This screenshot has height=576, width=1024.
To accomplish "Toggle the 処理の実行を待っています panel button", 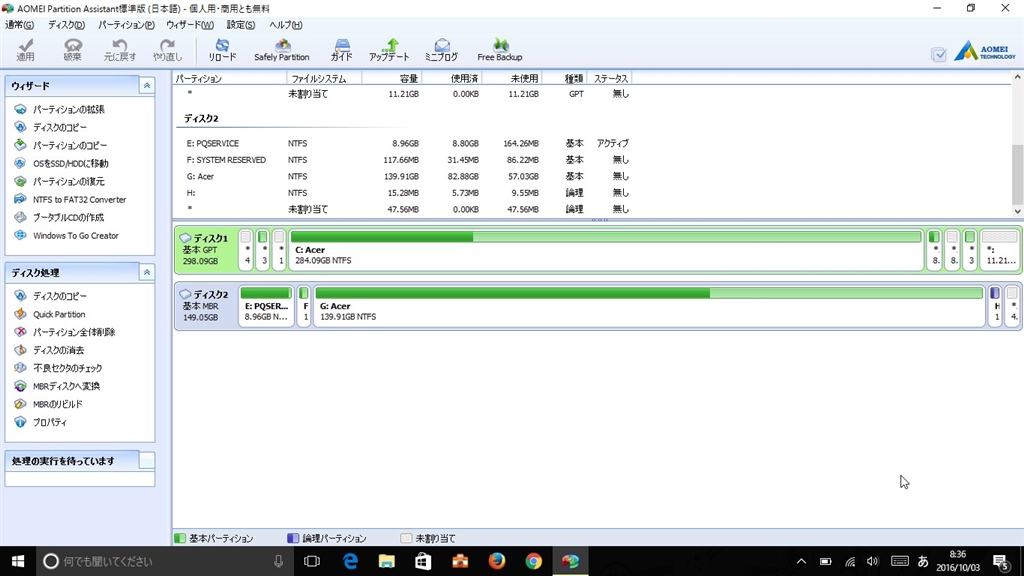I will point(147,460).
